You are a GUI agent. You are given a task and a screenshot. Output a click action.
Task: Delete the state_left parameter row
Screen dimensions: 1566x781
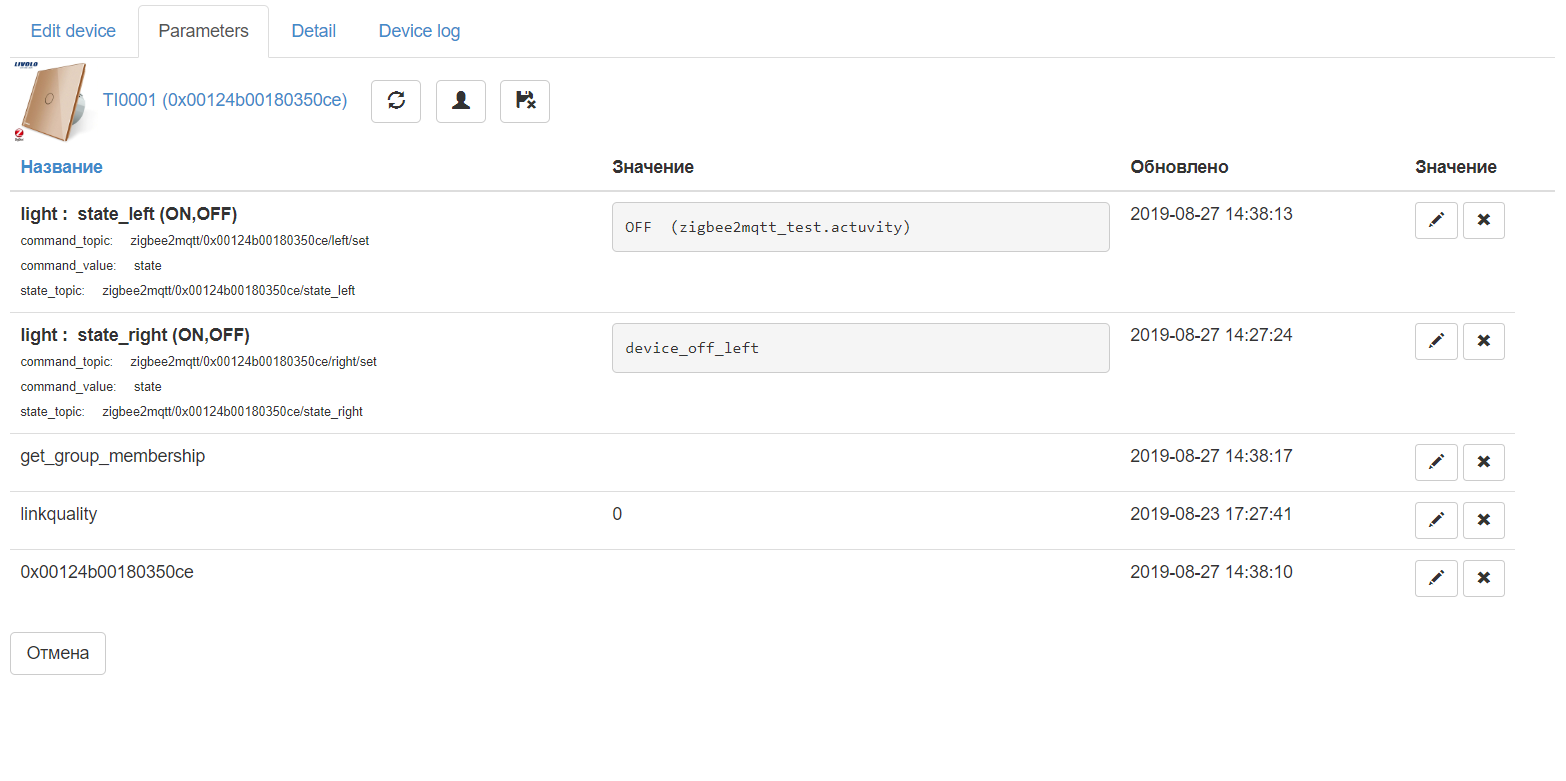pyautogui.click(x=1484, y=220)
